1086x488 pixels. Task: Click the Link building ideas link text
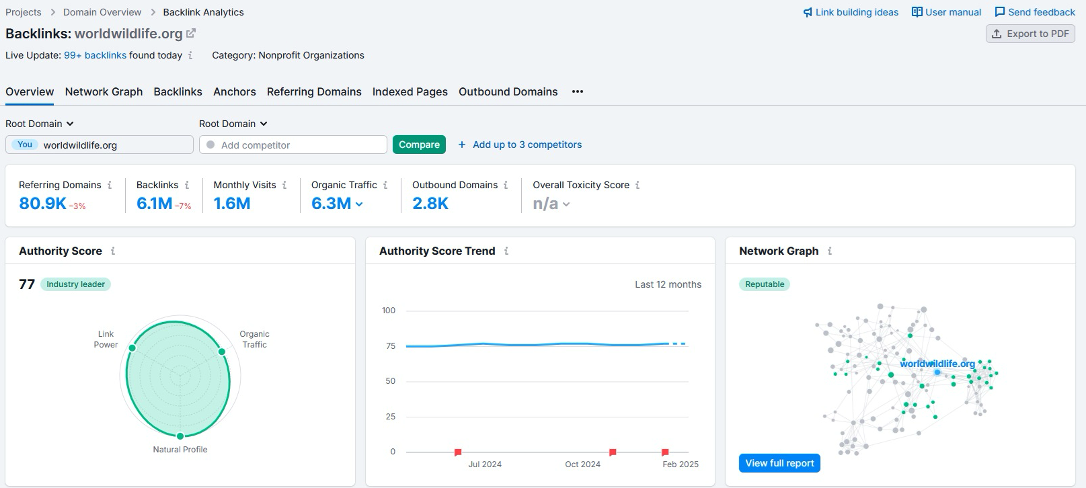coord(857,12)
